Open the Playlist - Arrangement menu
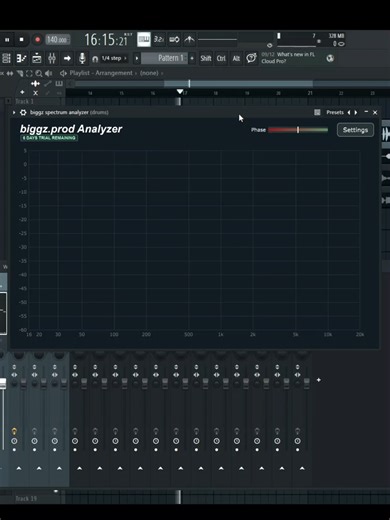390x520 pixels. coord(101,73)
